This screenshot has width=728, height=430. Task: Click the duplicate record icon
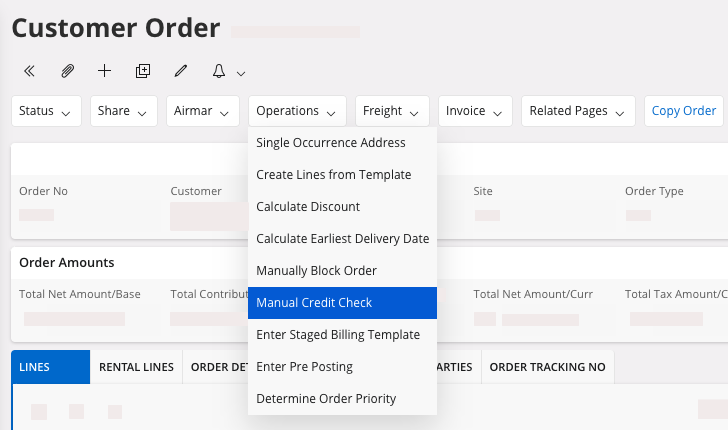(143, 71)
